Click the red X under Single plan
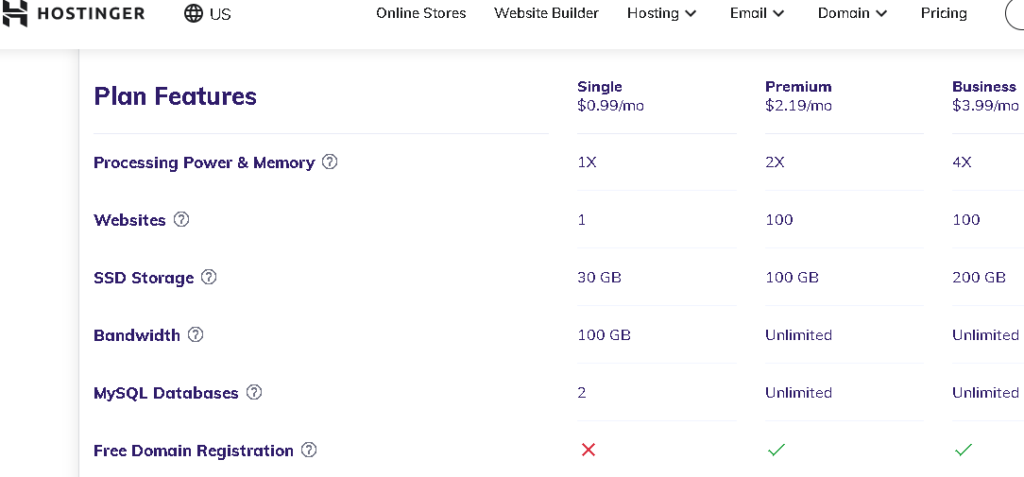Image resolution: width=1024 pixels, height=477 pixels. (x=588, y=450)
